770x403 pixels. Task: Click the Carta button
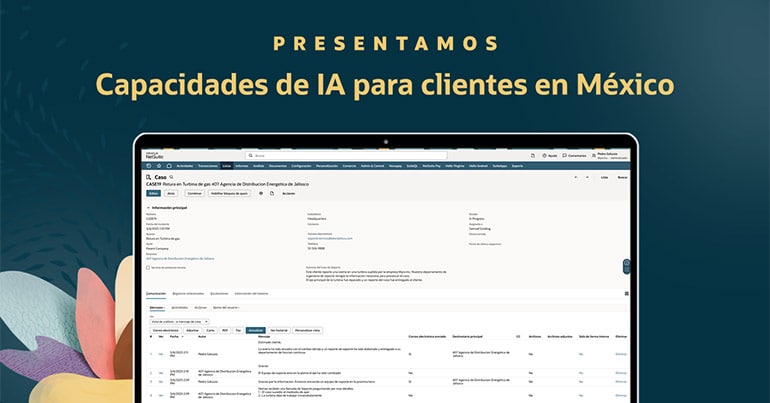tap(211, 330)
